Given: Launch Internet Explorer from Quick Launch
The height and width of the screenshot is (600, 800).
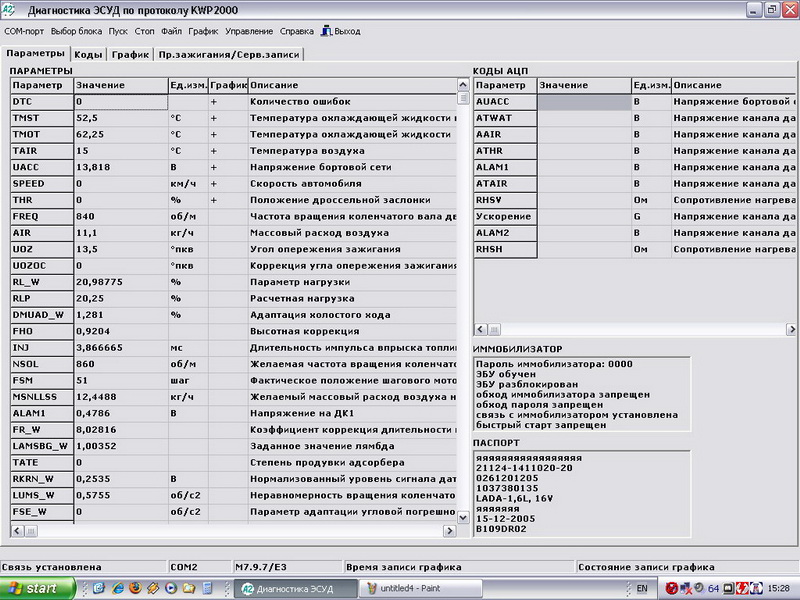Looking at the screenshot, I should click(119, 588).
